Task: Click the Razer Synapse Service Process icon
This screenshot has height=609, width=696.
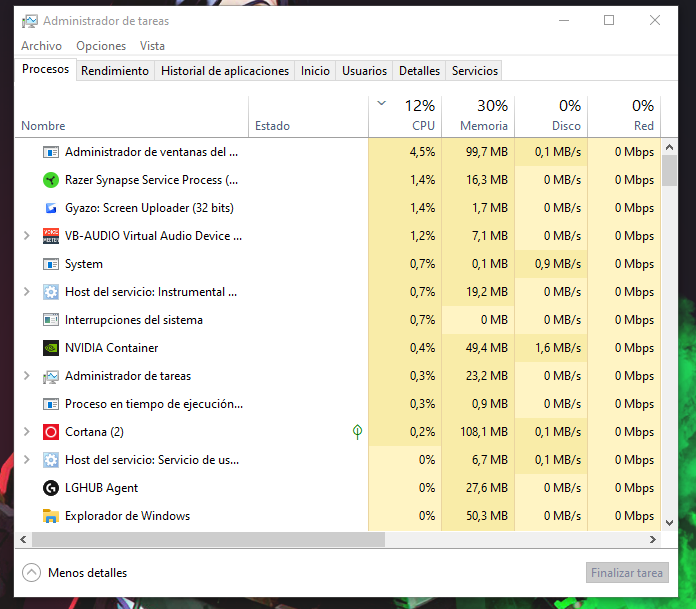Action: (x=51, y=180)
